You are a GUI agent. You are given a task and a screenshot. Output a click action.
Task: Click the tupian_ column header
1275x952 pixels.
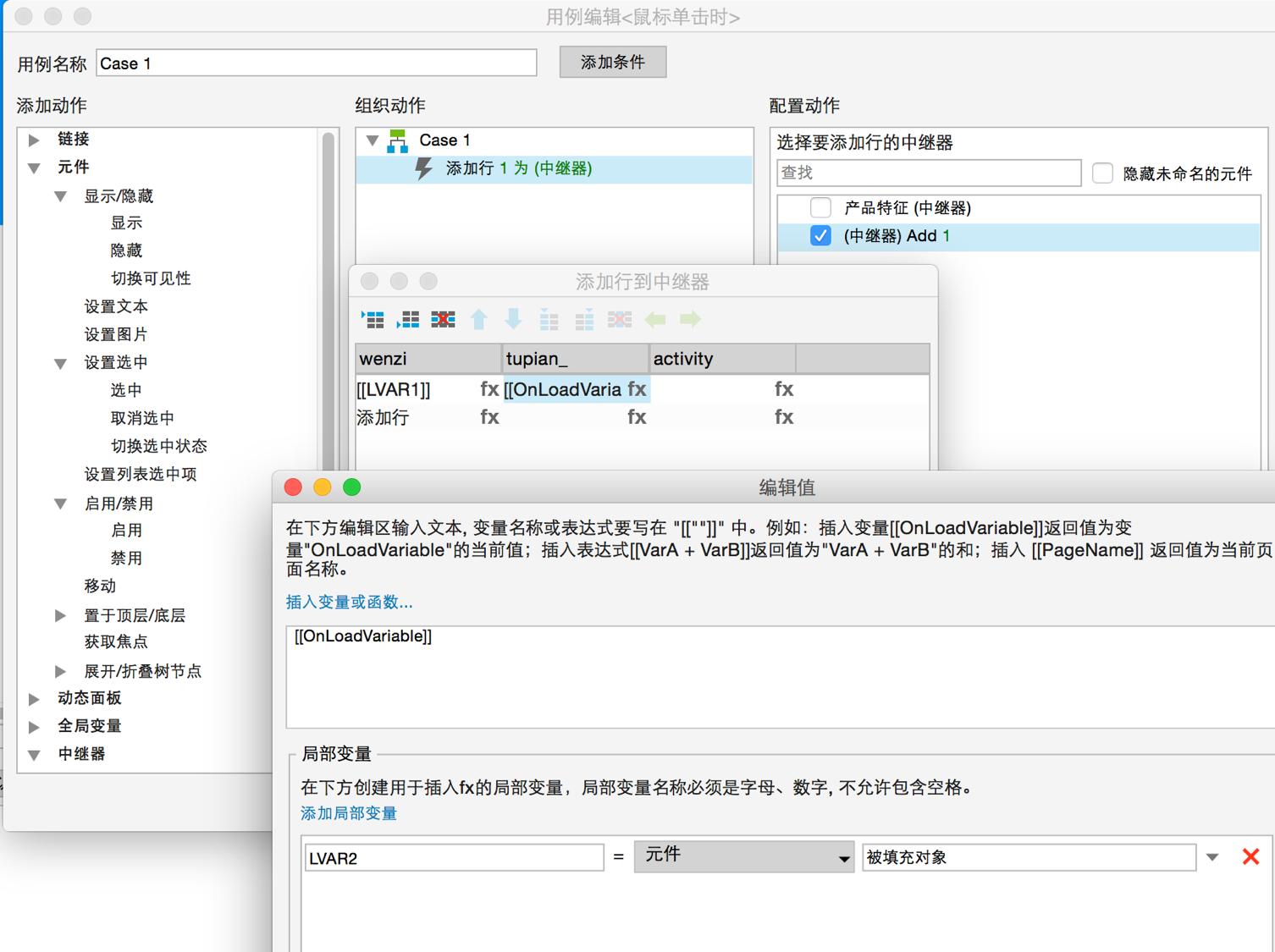[x=576, y=359]
